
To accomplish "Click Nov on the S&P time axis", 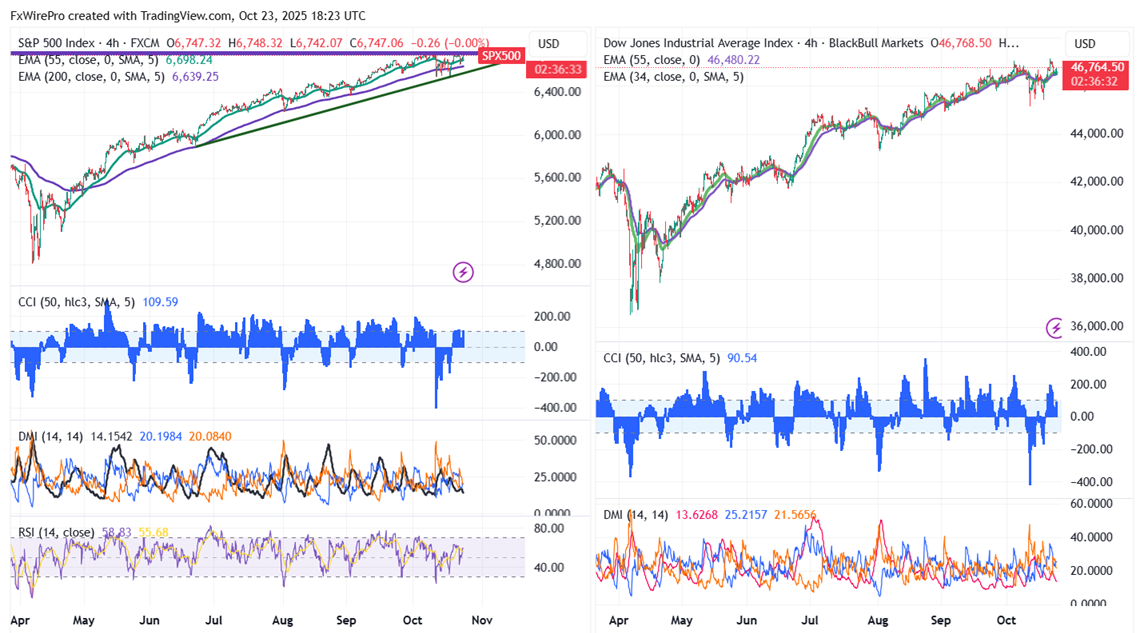I will click(482, 620).
